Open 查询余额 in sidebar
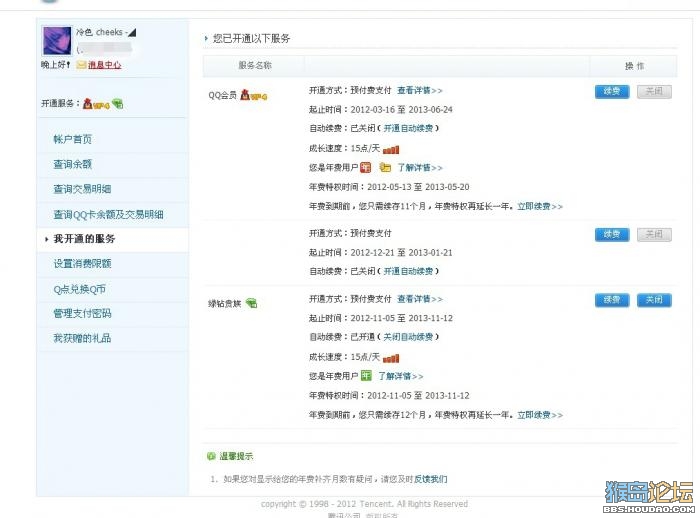 coord(73,164)
